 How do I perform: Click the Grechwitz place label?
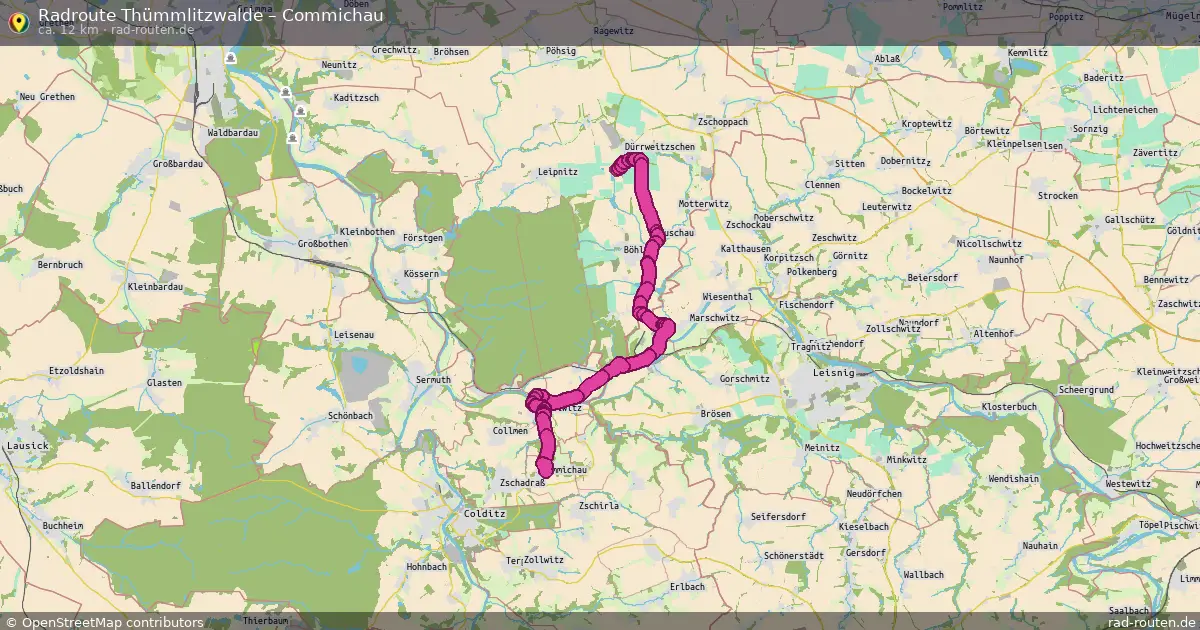[x=393, y=49]
